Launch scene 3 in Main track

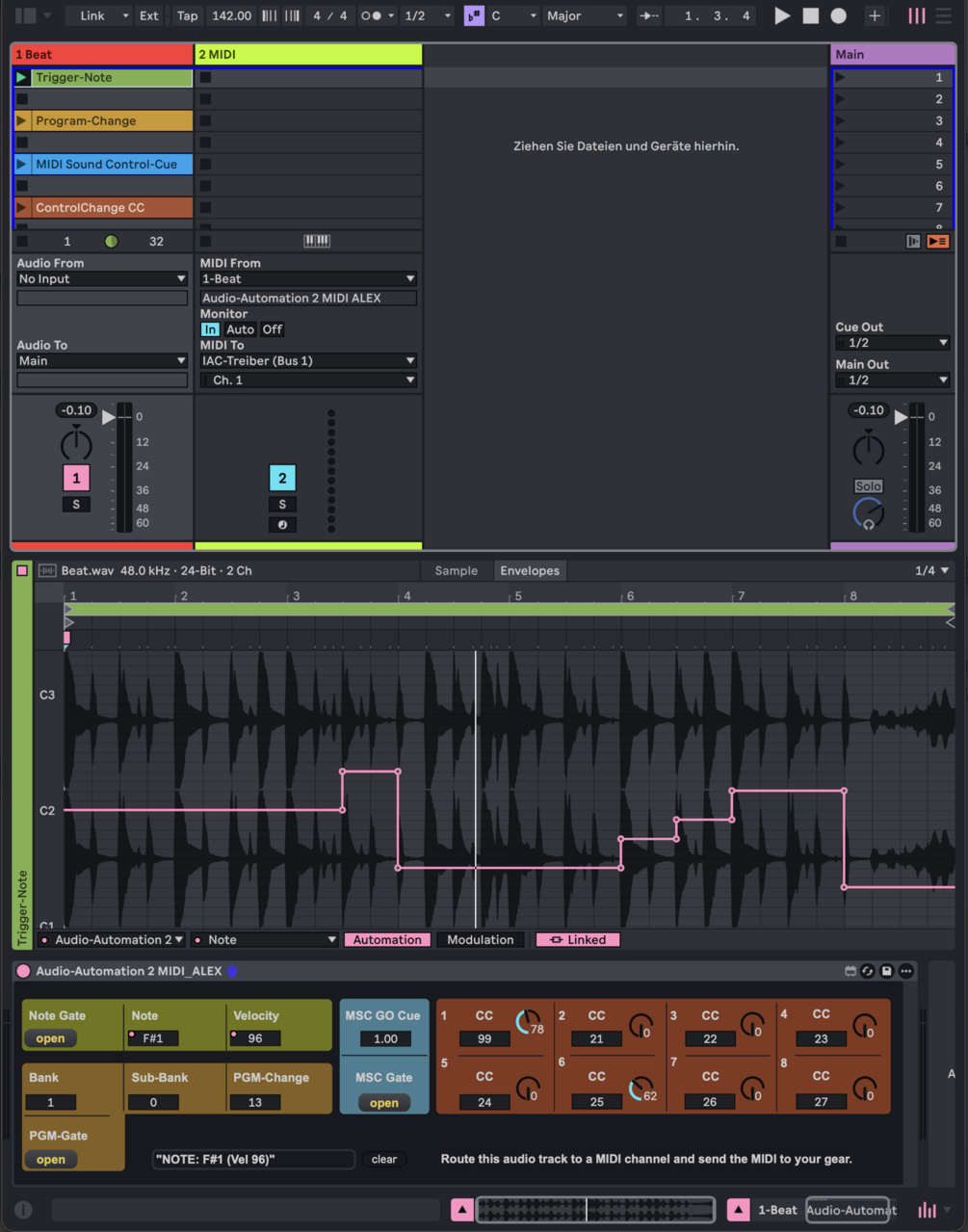pos(840,120)
